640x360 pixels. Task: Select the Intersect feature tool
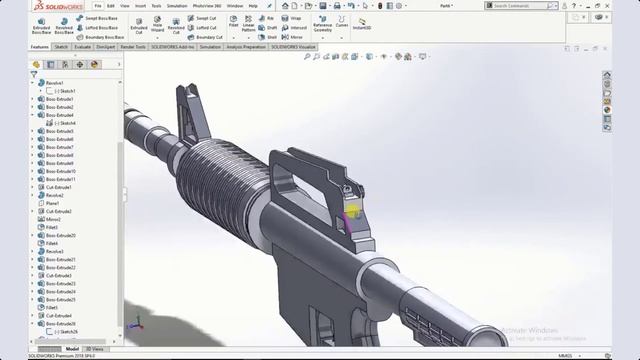click(294, 28)
